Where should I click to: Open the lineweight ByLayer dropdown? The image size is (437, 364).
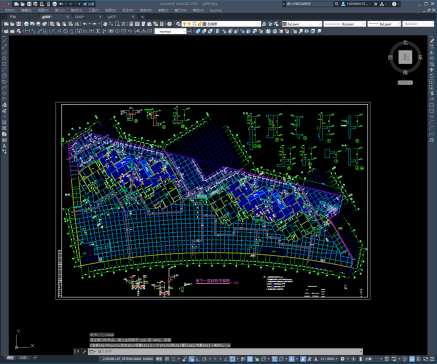[x=384, y=24]
